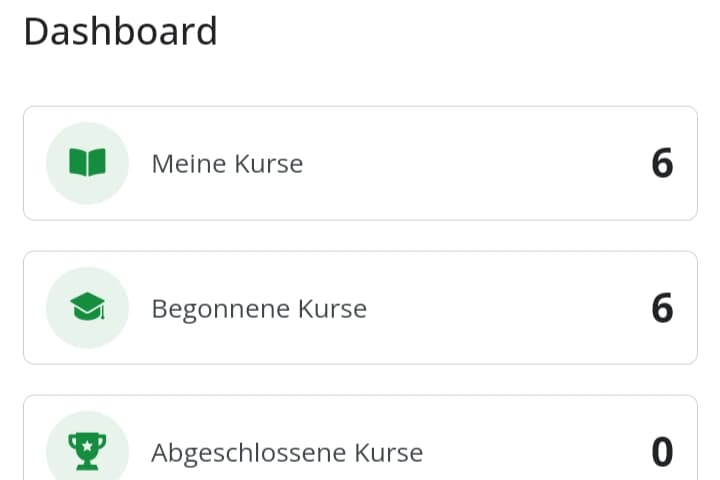Screen dimensions: 720x480
Task: Open the Meine Kurse label
Action: [x=227, y=164]
